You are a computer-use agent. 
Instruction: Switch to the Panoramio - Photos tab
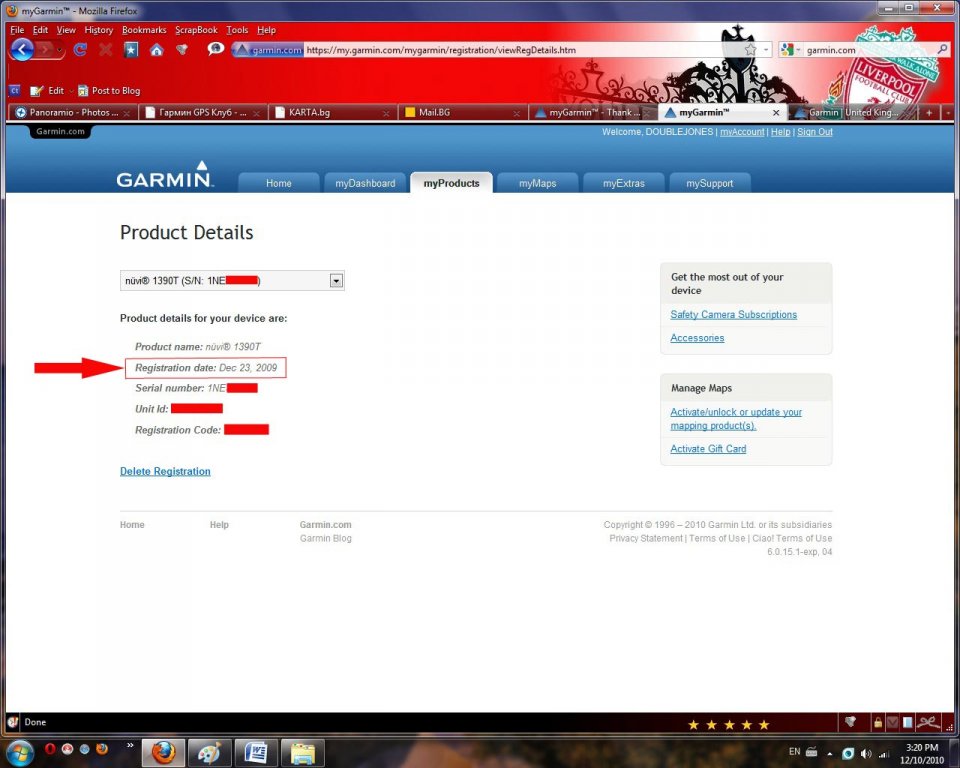tap(73, 113)
